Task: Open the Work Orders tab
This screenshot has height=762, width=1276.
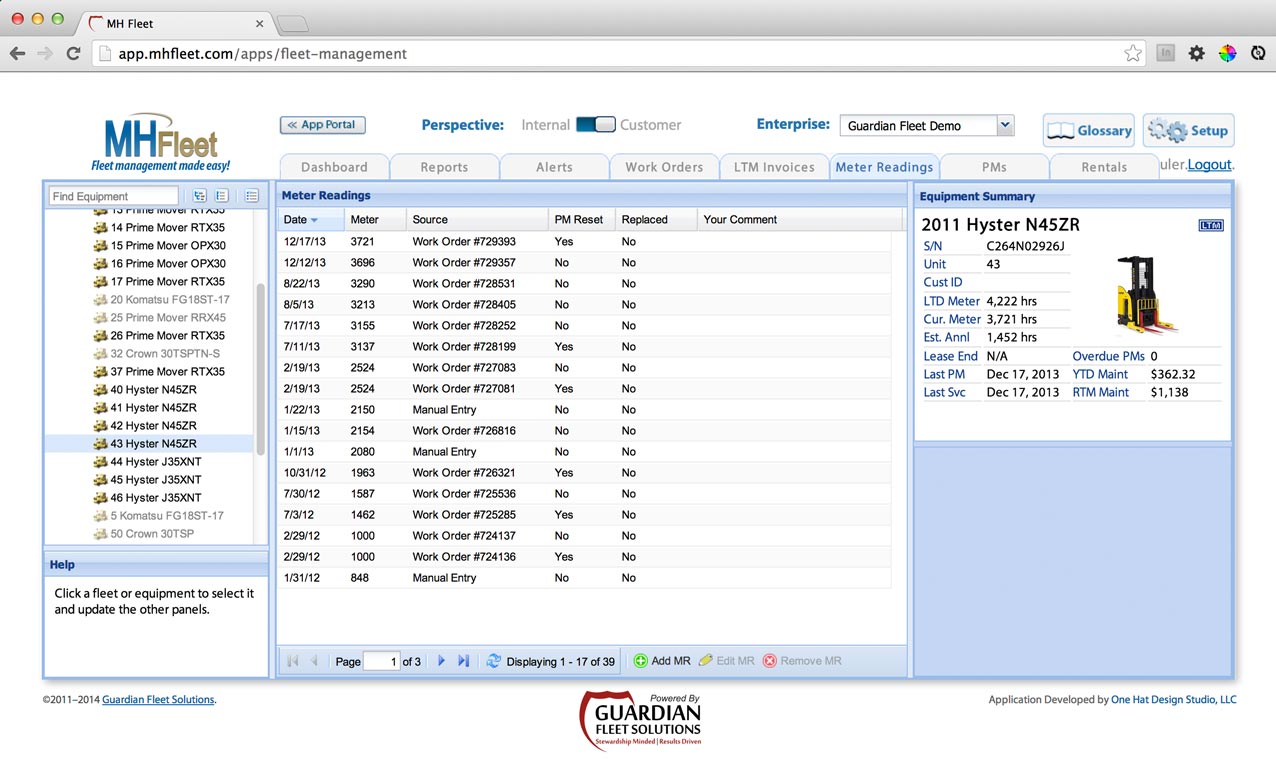Action: click(x=664, y=167)
